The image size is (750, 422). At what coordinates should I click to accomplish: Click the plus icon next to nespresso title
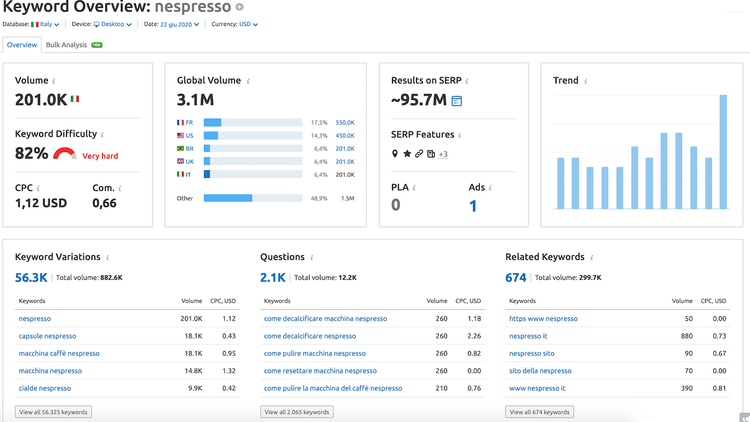click(240, 7)
